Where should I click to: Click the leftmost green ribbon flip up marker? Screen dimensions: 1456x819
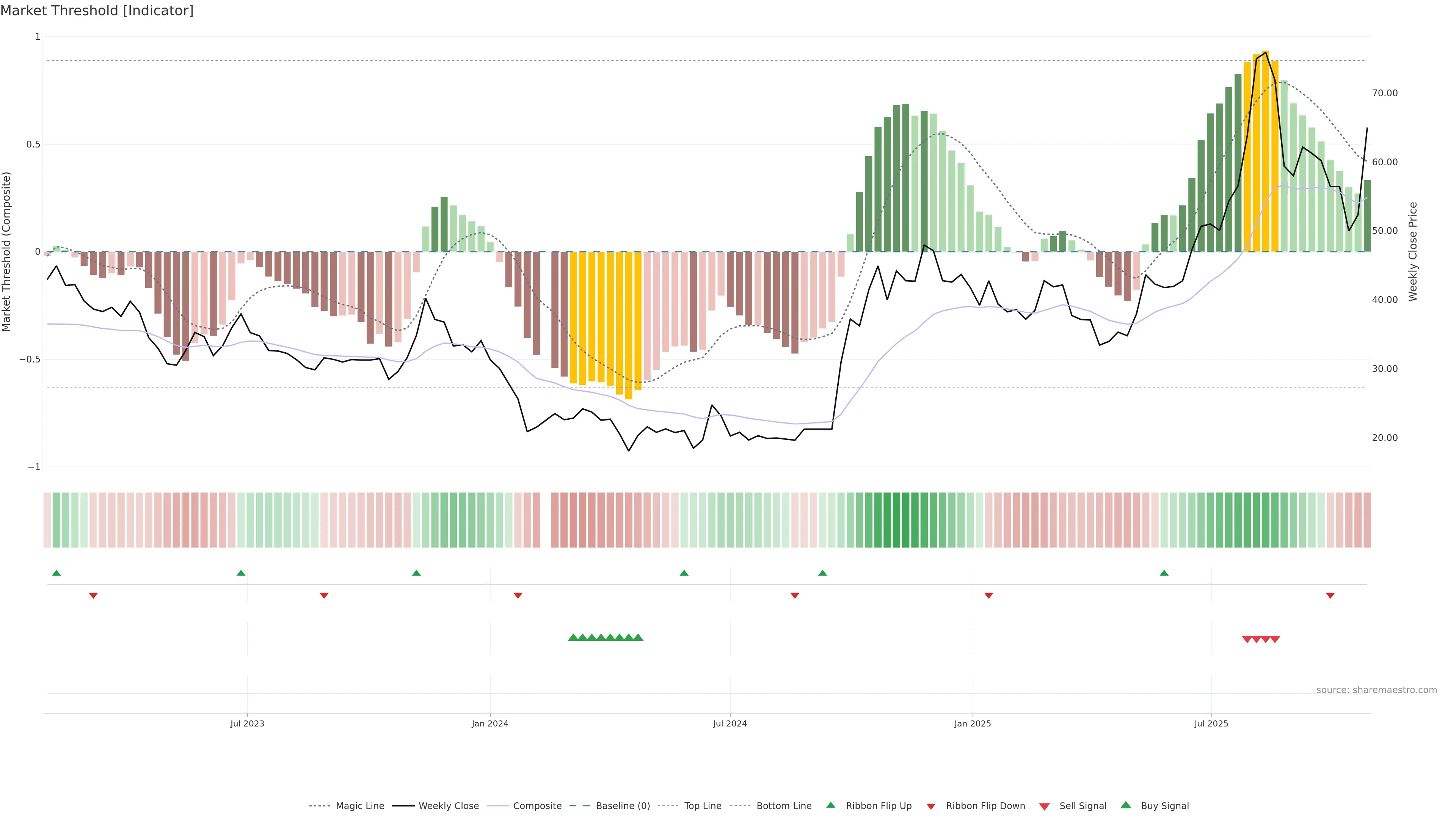pyautogui.click(x=56, y=573)
